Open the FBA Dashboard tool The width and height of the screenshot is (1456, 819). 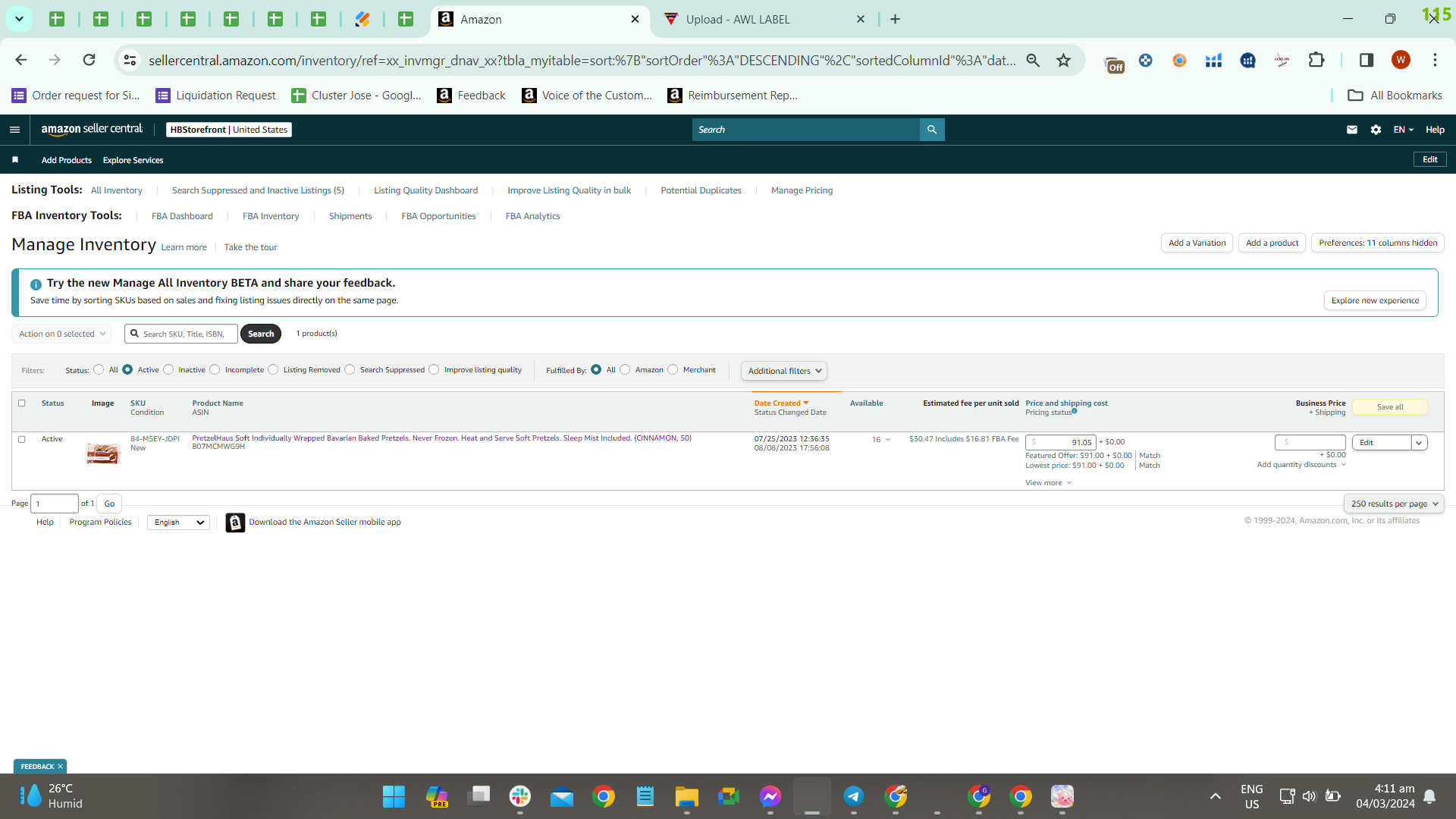click(x=182, y=216)
